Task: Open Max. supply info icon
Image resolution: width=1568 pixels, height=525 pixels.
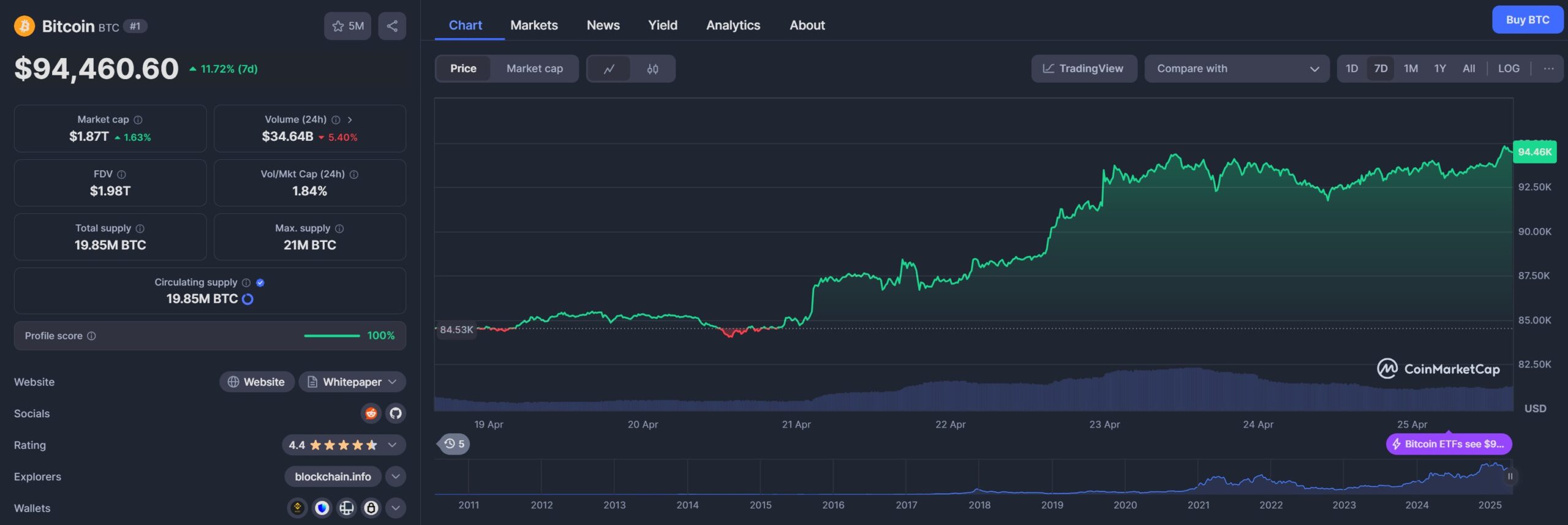Action: [339, 229]
